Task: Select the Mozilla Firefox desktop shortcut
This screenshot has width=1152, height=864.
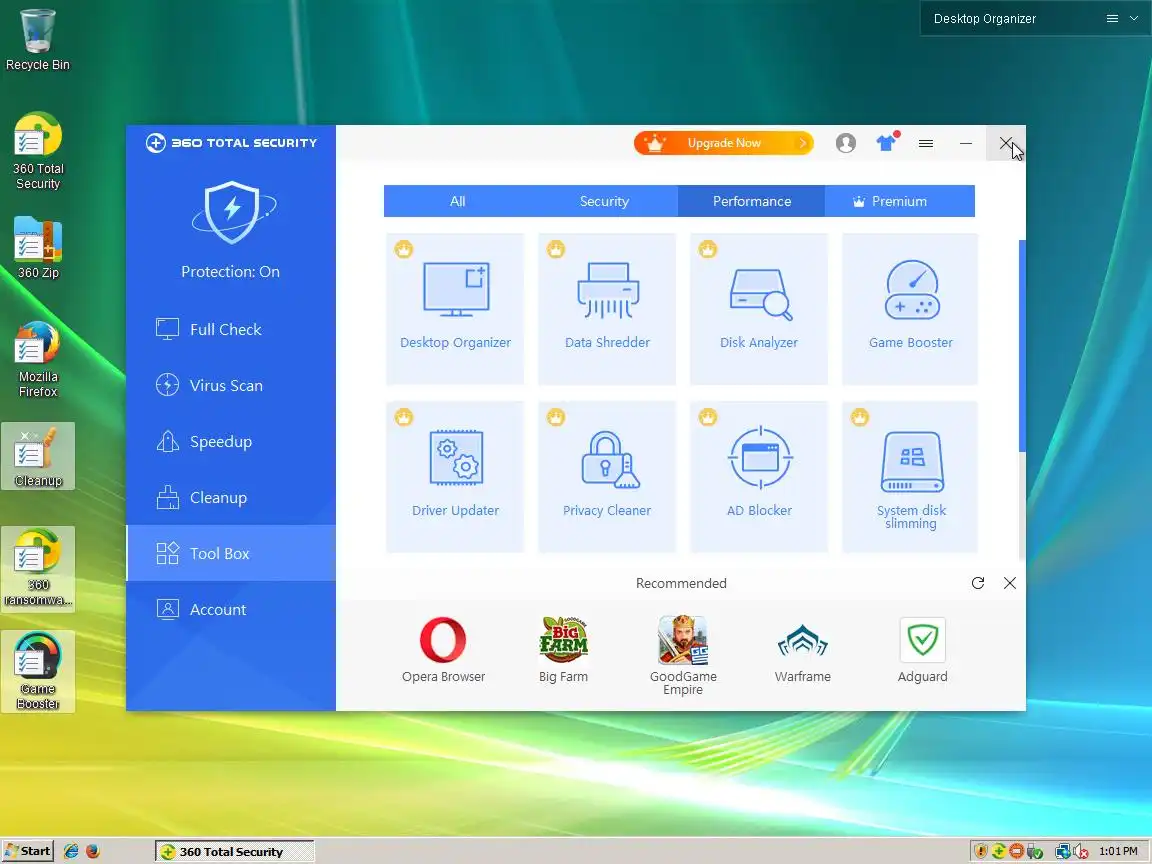Action: click(37, 359)
